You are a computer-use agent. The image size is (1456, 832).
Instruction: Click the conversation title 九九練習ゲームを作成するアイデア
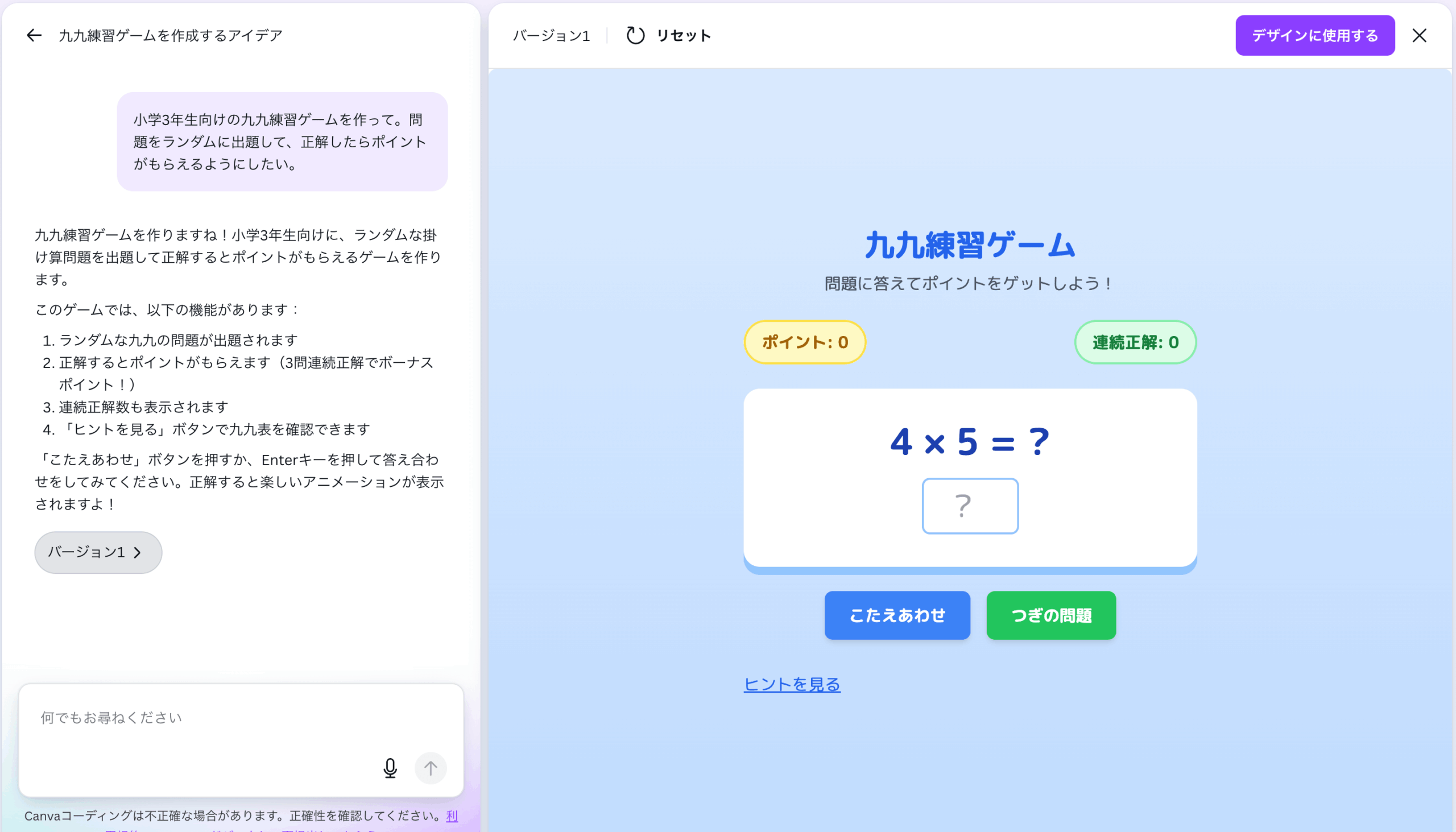pos(170,35)
